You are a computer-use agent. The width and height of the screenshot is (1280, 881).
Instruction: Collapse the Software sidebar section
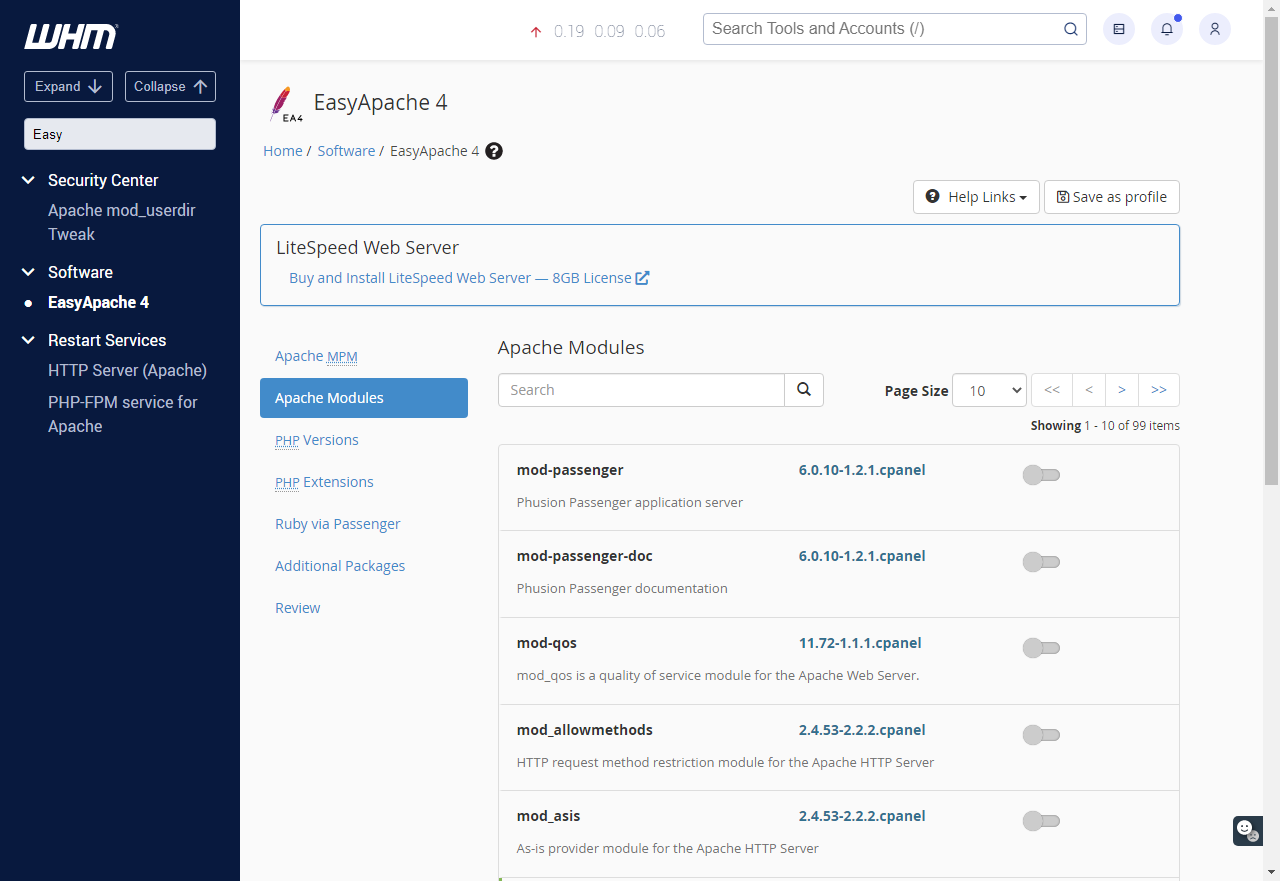click(x=28, y=272)
